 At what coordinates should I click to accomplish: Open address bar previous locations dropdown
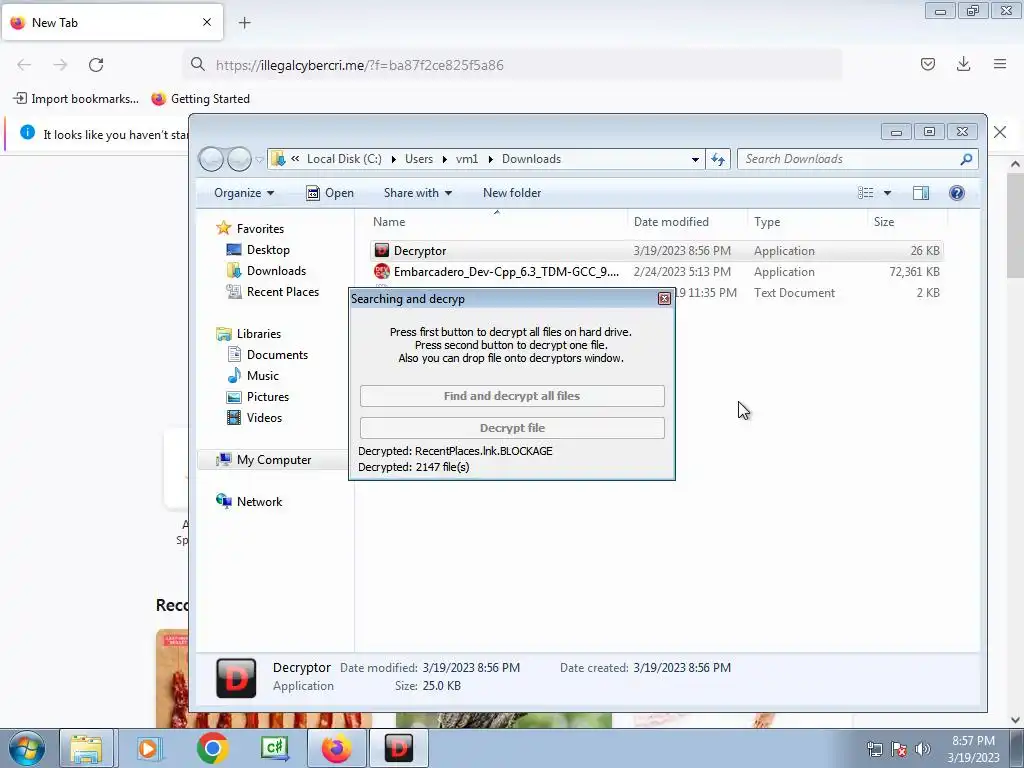[695, 159]
